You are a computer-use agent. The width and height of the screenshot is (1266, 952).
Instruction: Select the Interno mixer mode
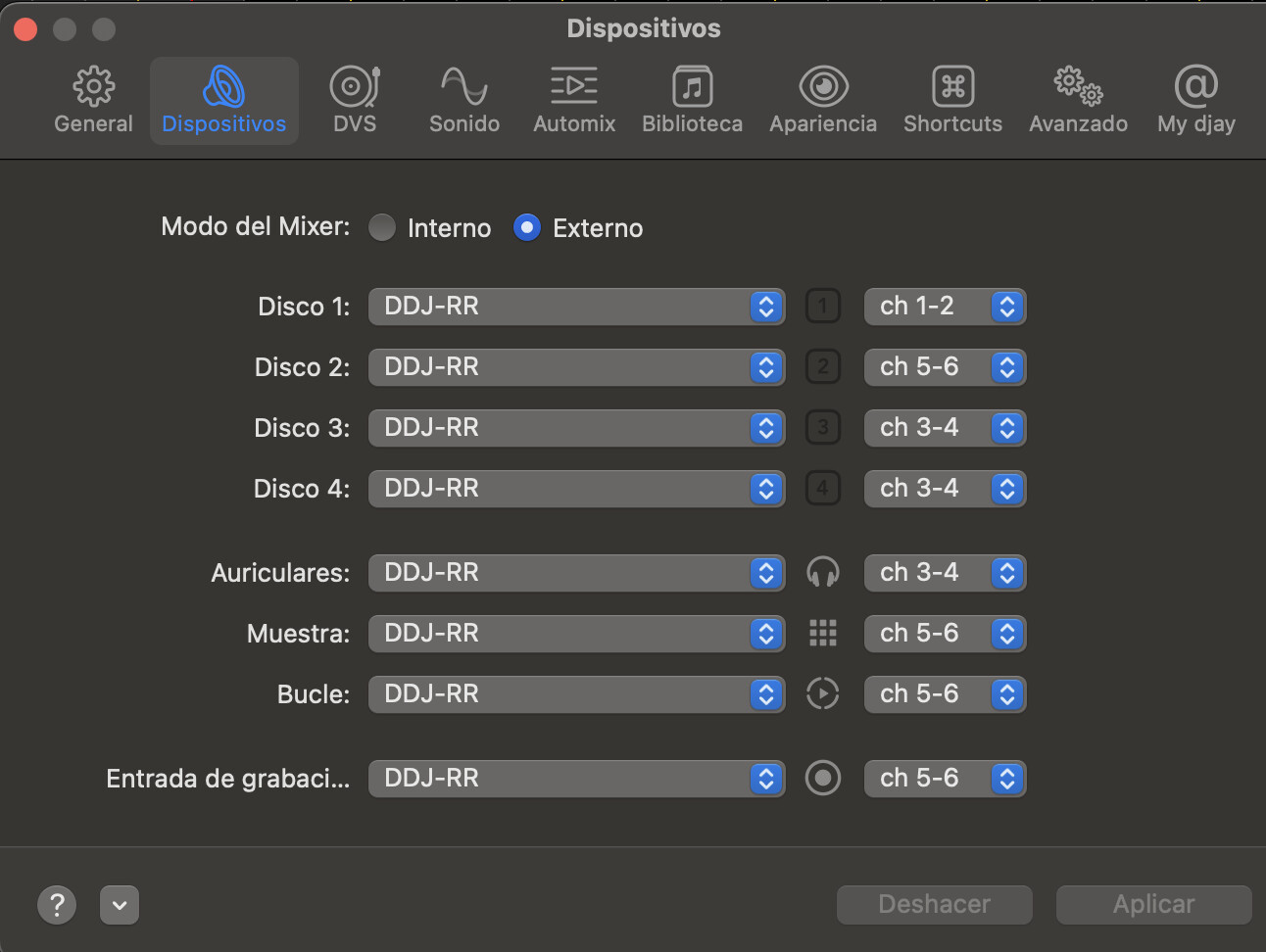click(382, 228)
